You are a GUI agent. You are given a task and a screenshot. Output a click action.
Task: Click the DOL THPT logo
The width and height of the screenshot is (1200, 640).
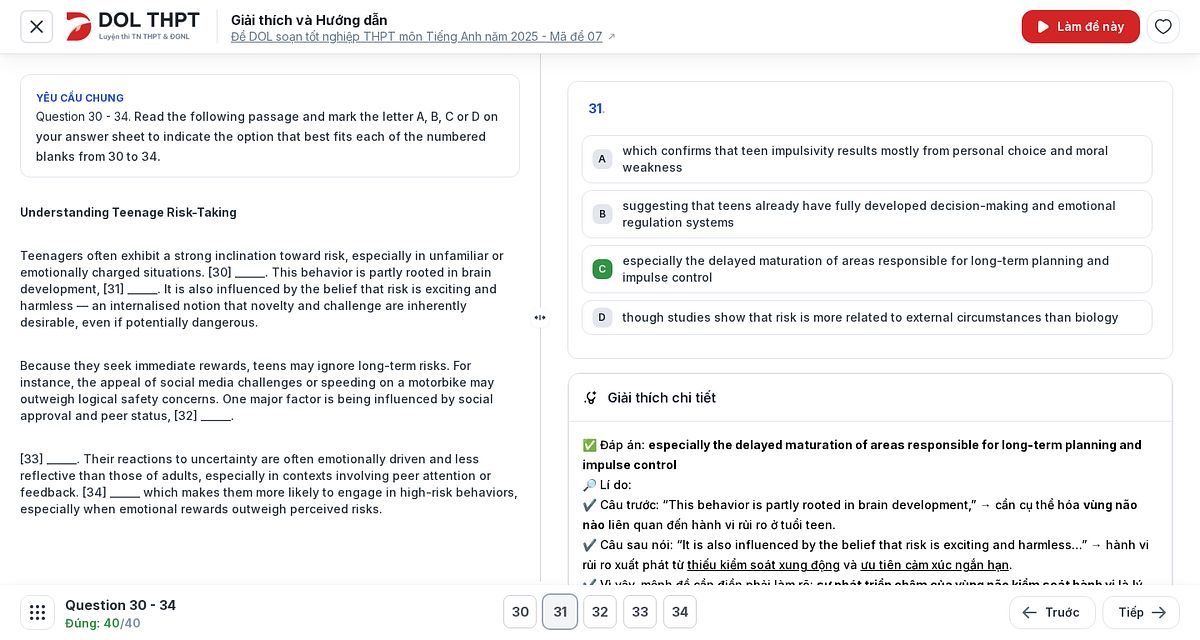coord(133,26)
